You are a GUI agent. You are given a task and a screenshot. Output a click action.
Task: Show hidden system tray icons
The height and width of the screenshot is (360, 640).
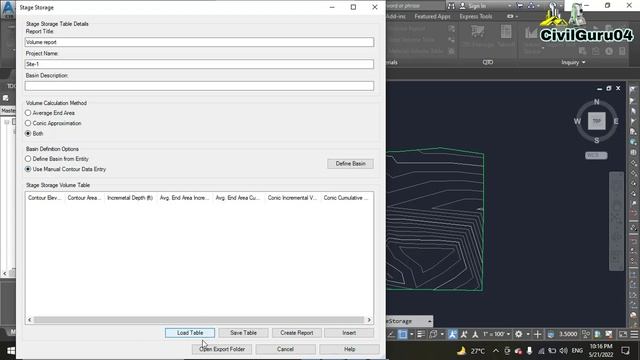[496, 351]
